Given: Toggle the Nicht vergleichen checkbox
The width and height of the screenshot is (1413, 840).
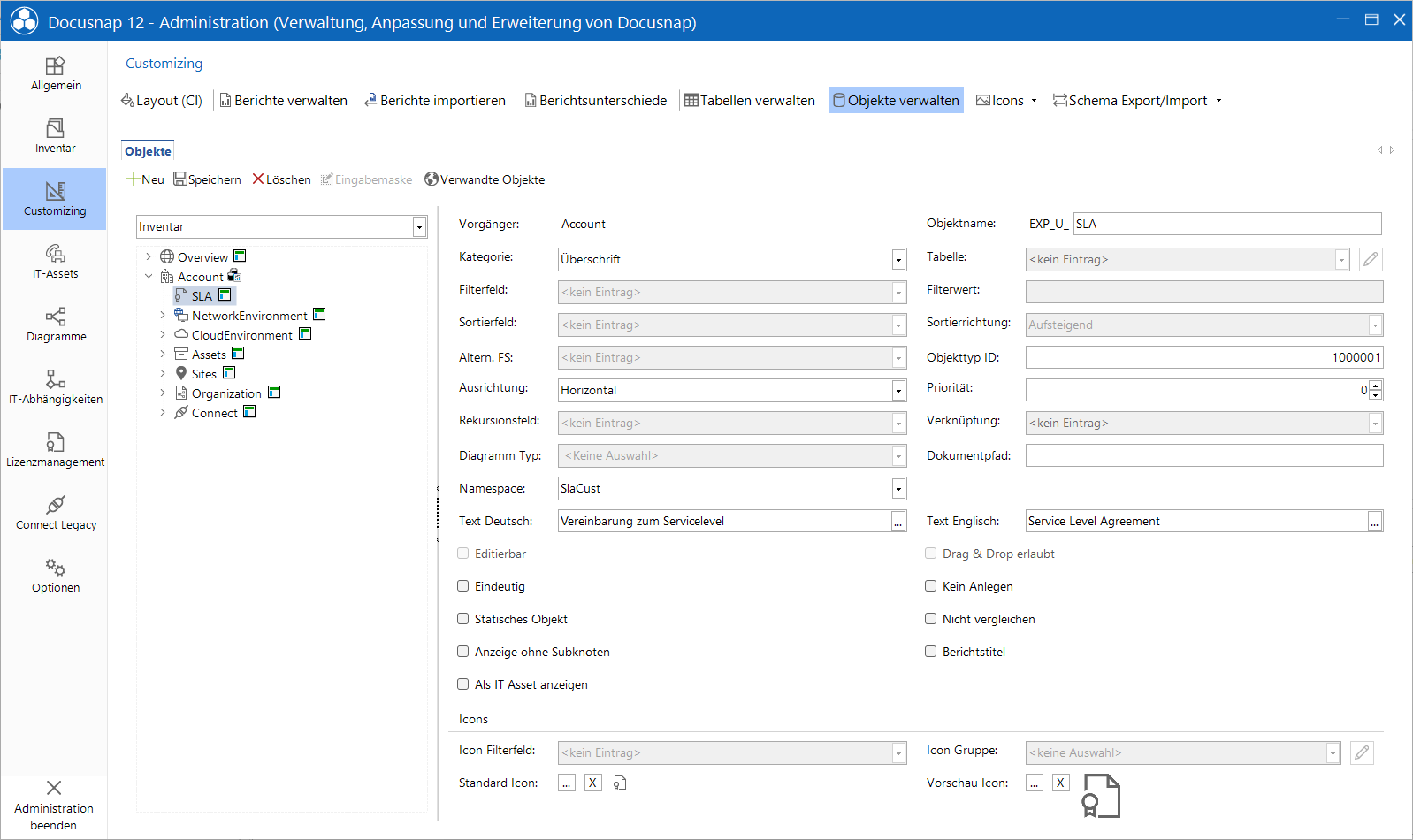Looking at the screenshot, I should click(930, 619).
